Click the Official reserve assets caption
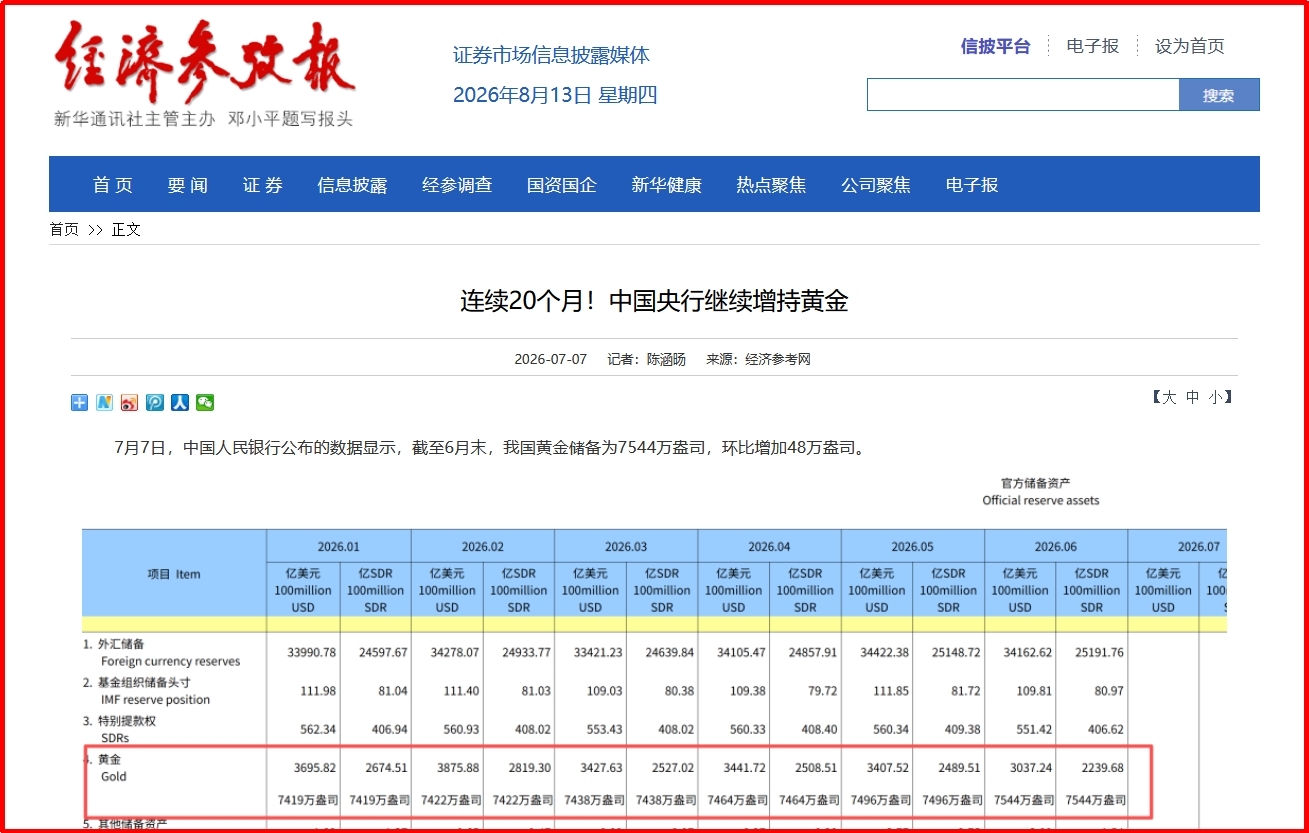The image size is (1309, 833). click(x=1040, y=500)
